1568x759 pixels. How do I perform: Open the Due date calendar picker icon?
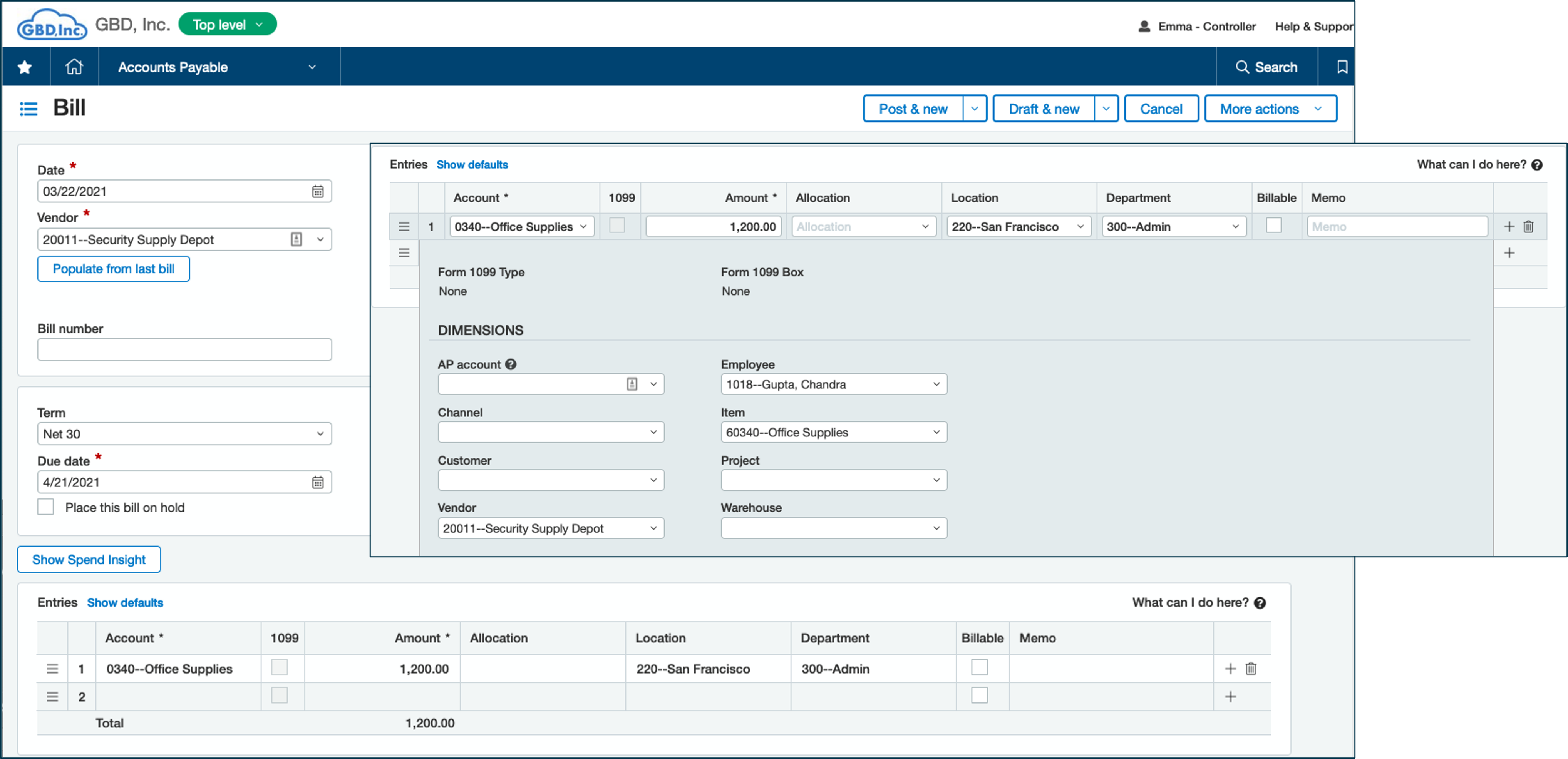[318, 482]
